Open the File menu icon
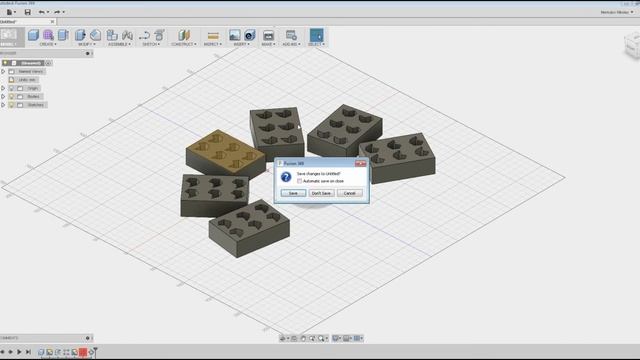 click(x=9, y=12)
